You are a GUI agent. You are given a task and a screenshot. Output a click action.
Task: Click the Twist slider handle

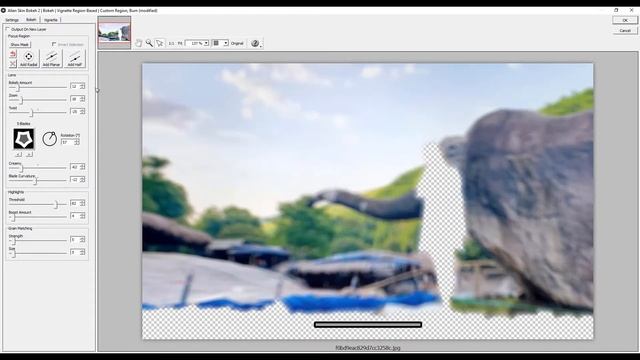[x=31, y=112]
